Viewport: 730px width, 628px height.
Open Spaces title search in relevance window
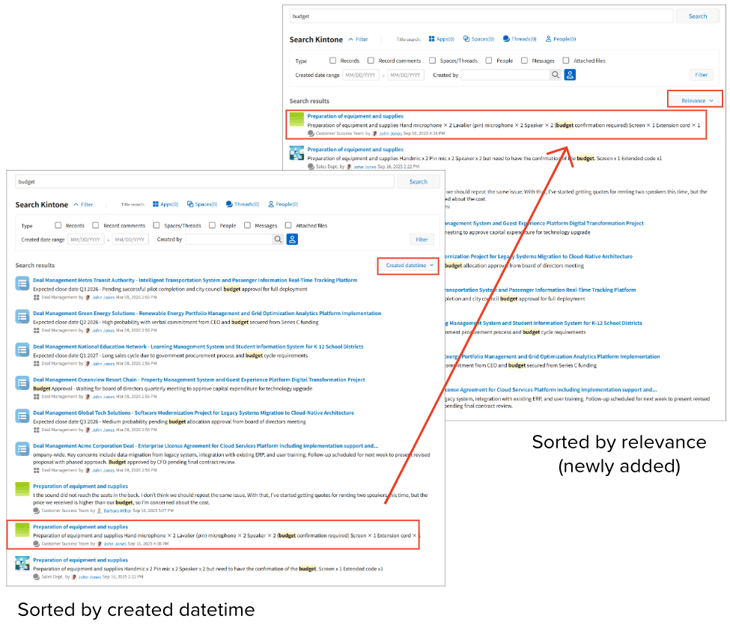[478, 39]
